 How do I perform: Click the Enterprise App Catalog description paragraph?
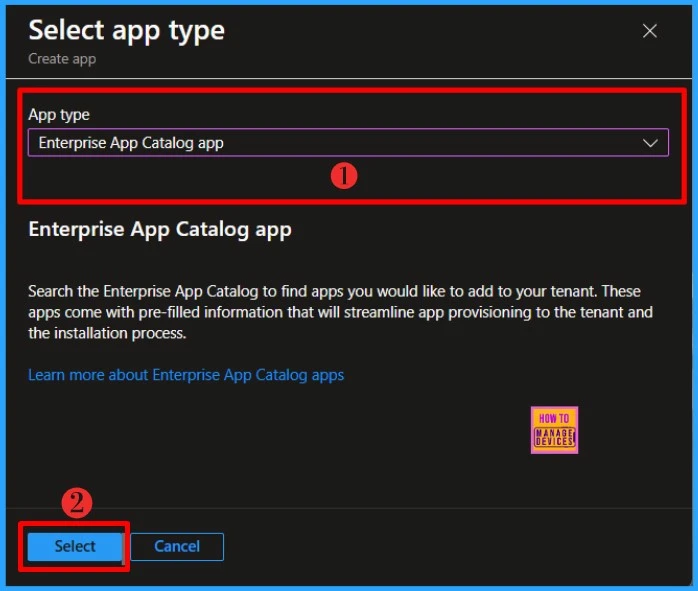(x=341, y=312)
